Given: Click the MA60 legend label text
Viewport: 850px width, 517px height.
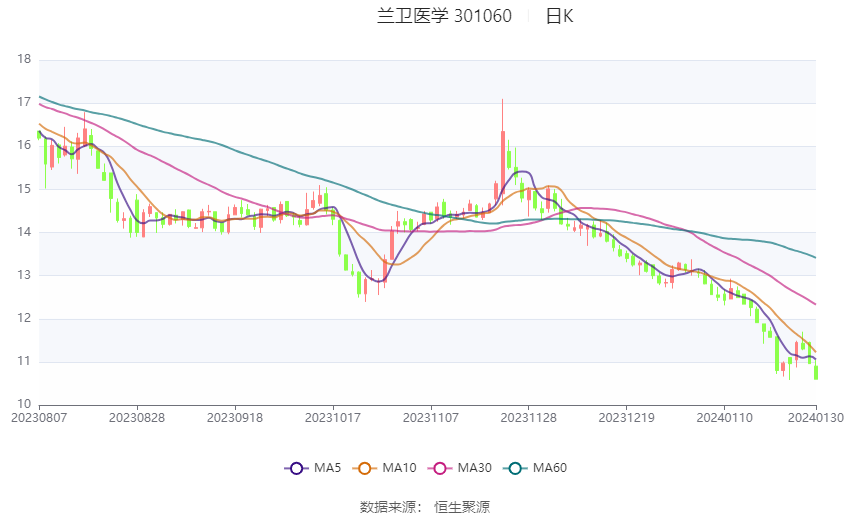Looking at the screenshot, I should [x=550, y=468].
